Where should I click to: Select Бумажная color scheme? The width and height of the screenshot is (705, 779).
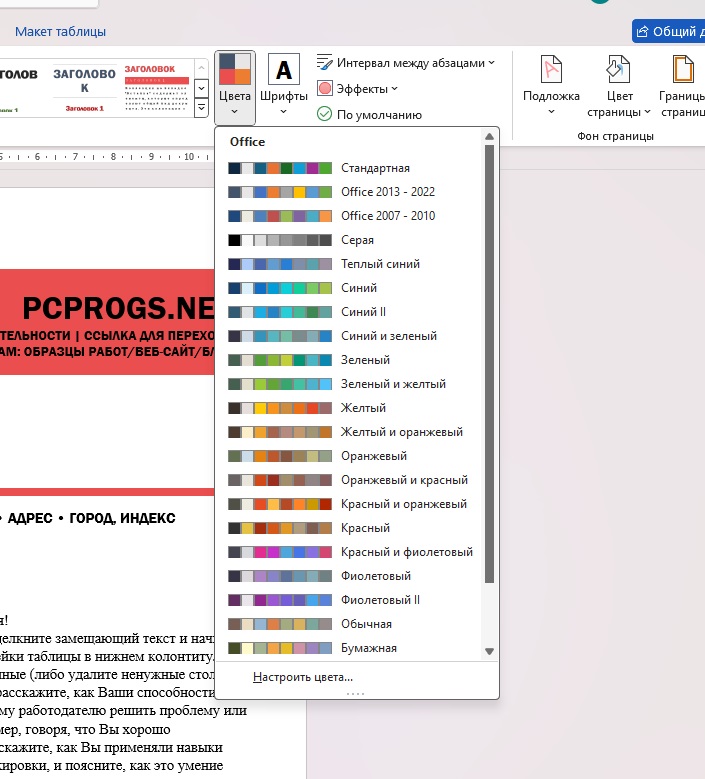click(x=348, y=648)
